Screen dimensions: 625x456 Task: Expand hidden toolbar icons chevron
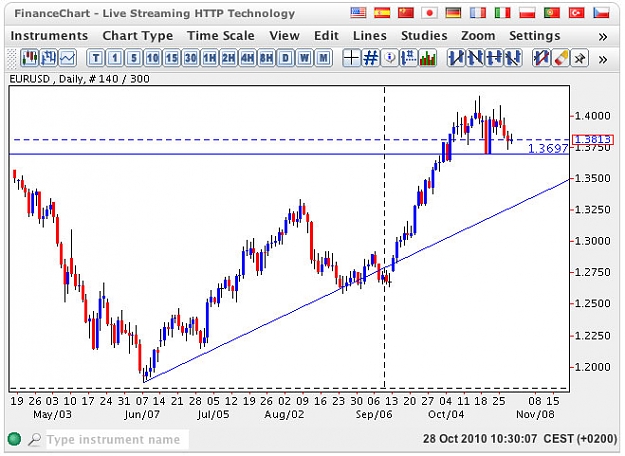click(x=603, y=60)
